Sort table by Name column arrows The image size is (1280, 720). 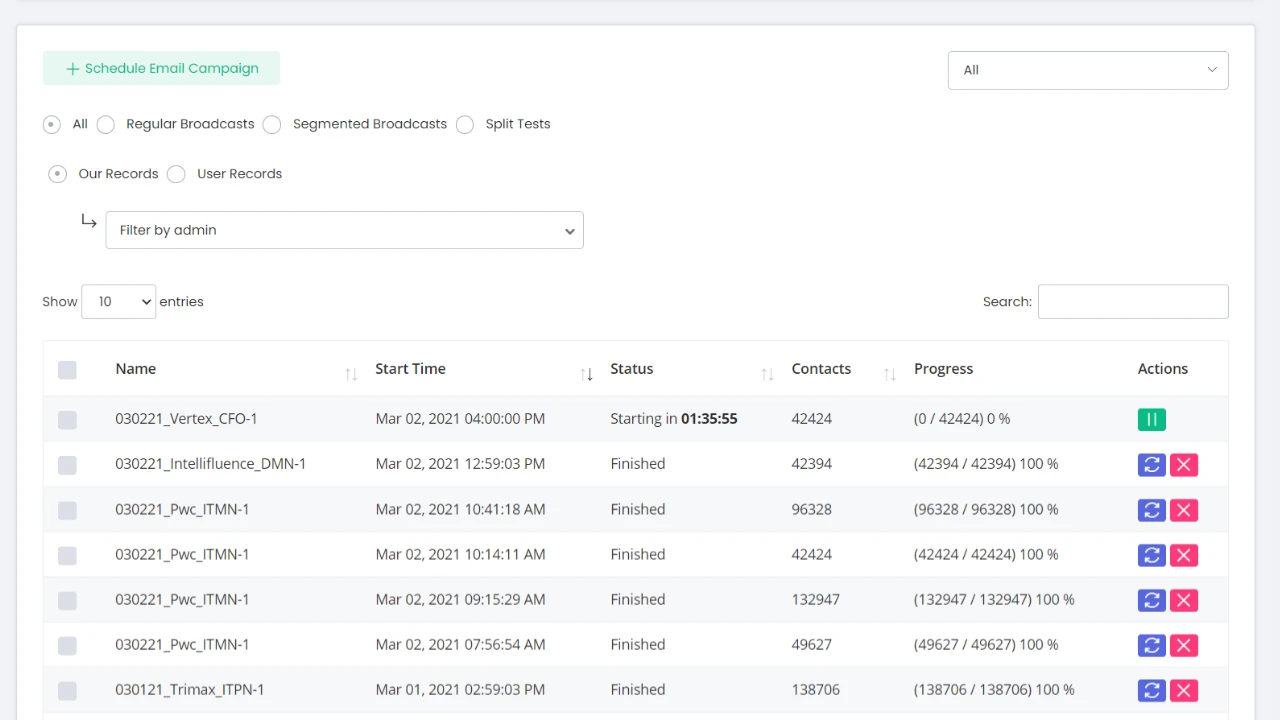coord(351,374)
